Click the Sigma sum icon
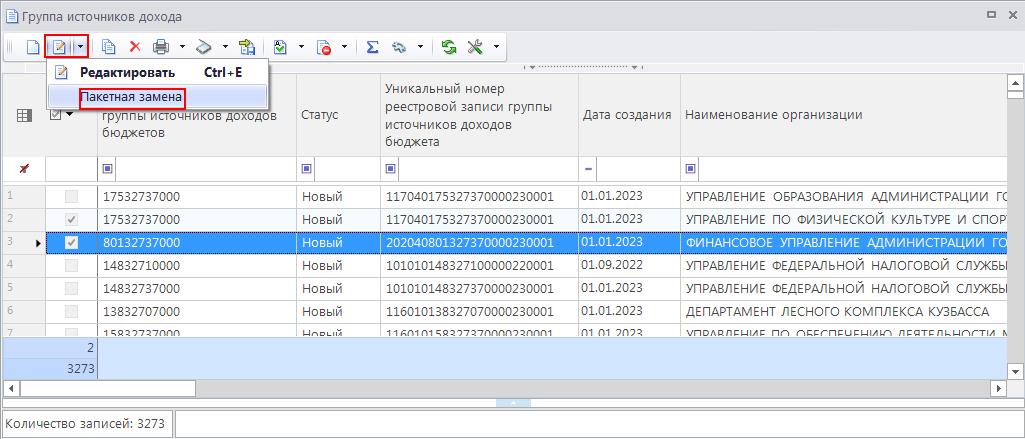 click(373, 47)
